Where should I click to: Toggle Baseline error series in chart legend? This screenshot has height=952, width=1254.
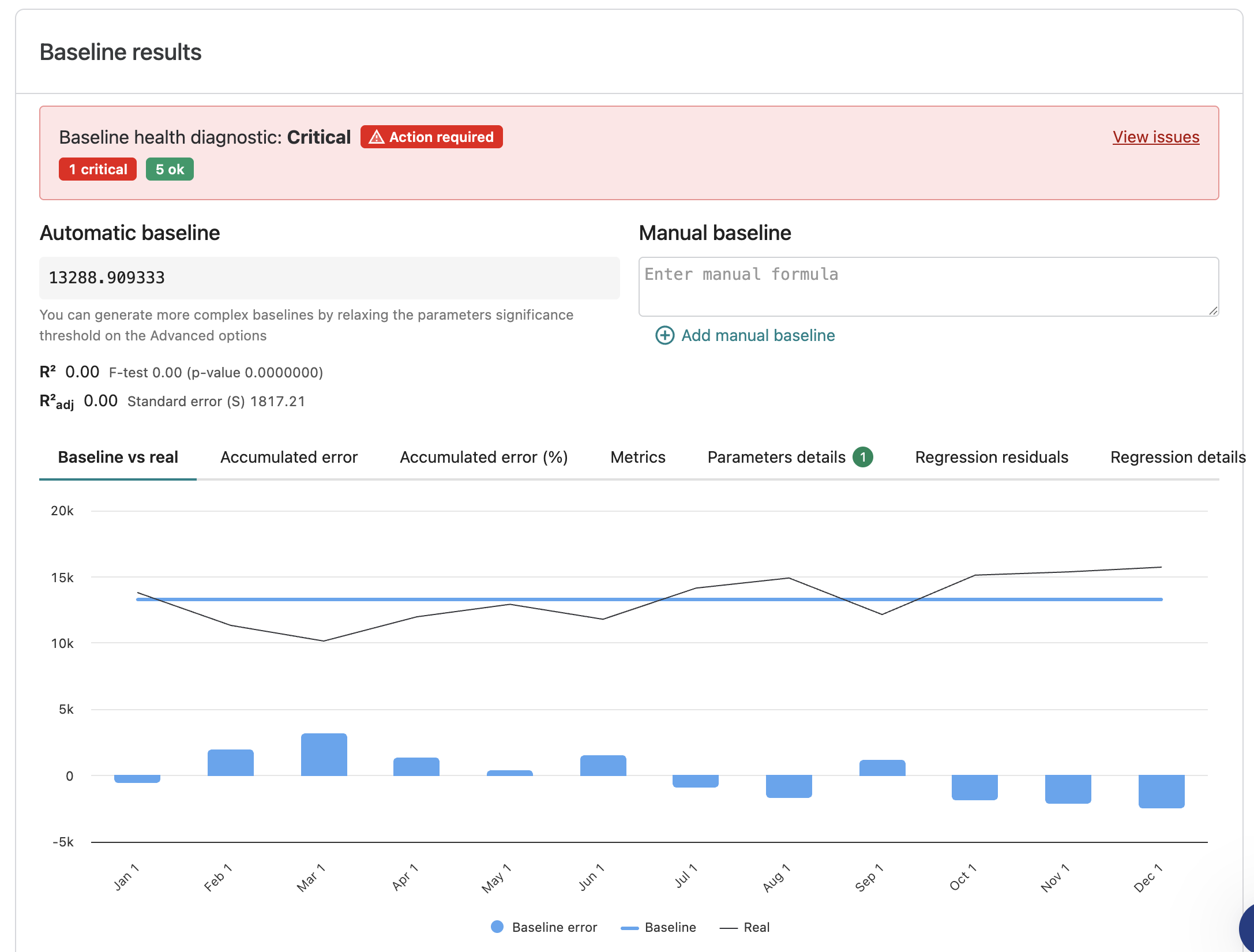coord(543,927)
